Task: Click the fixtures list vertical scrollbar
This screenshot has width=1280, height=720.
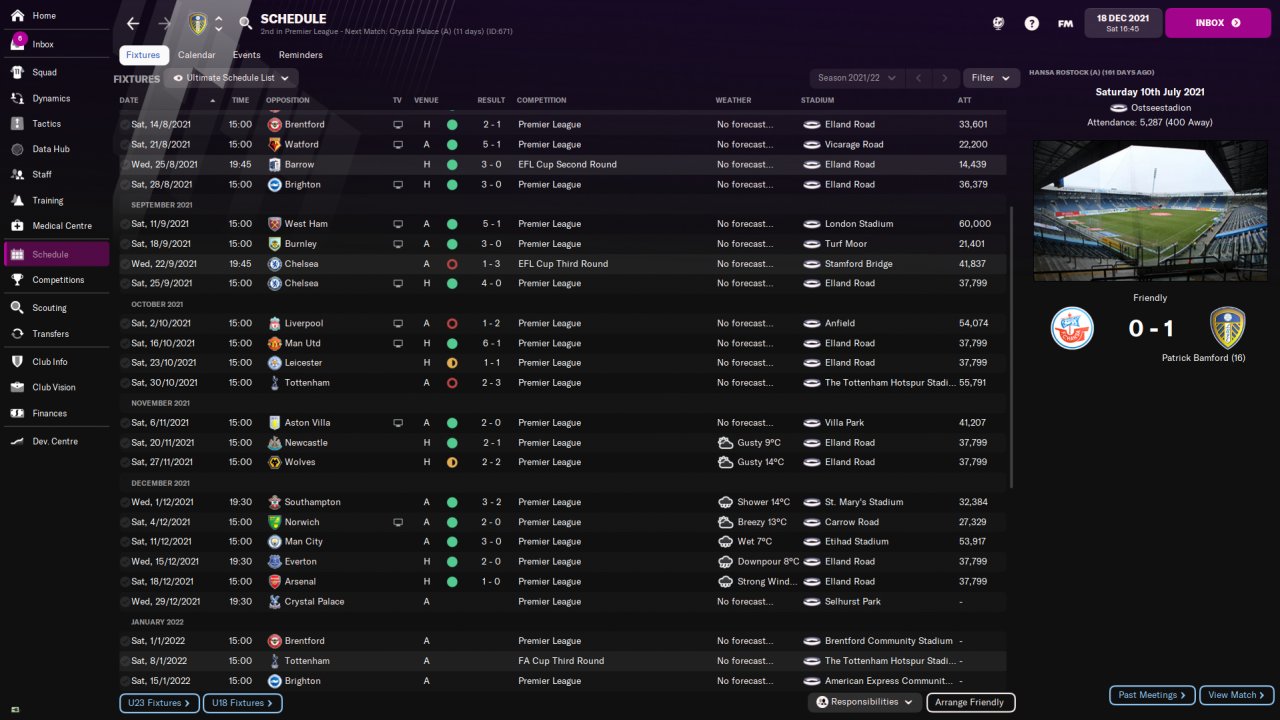Action: pyautogui.click(x=1011, y=348)
